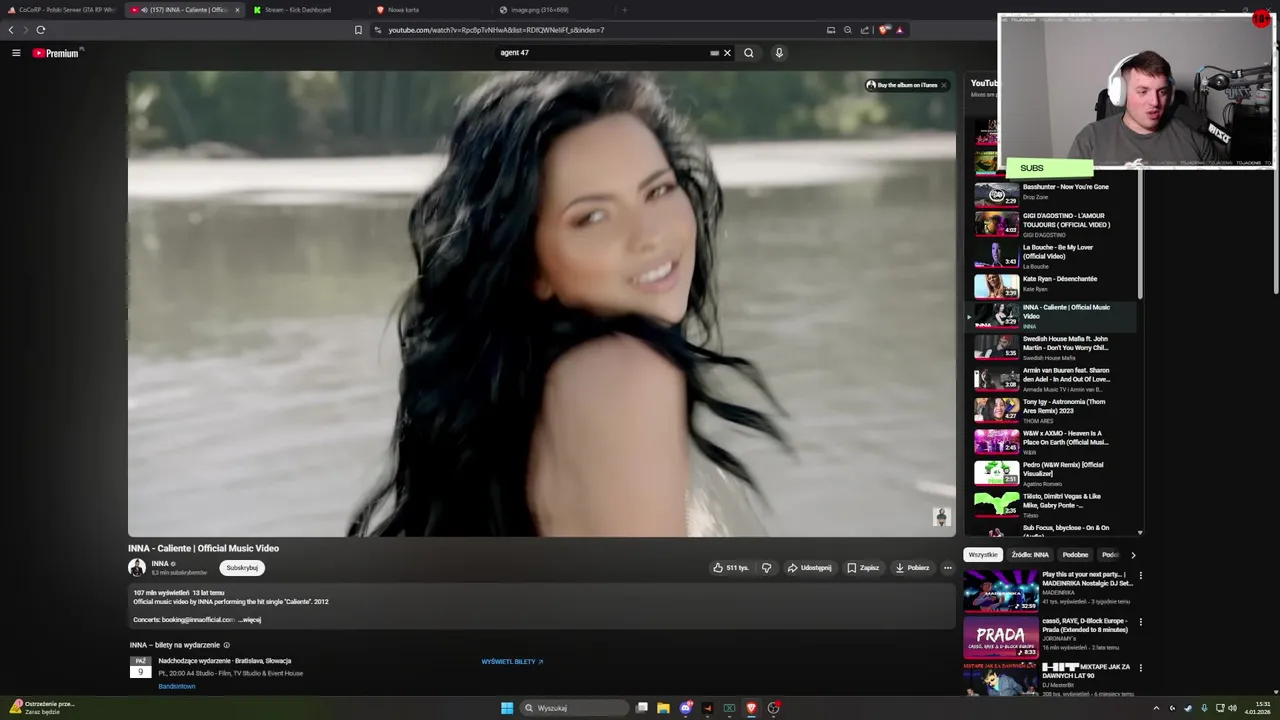Screen dimensions: 1280x720
Task: Switch to Nowa karta tab
Action: click(x=430, y=10)
